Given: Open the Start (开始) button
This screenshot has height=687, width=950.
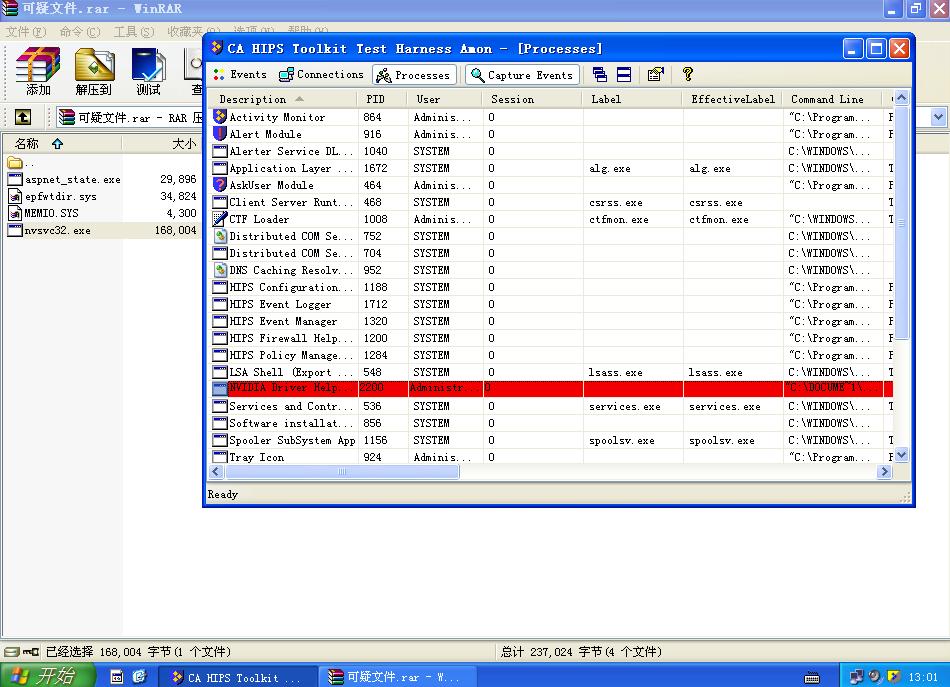Looking at the screenshot, I should [x=47, y=675].
